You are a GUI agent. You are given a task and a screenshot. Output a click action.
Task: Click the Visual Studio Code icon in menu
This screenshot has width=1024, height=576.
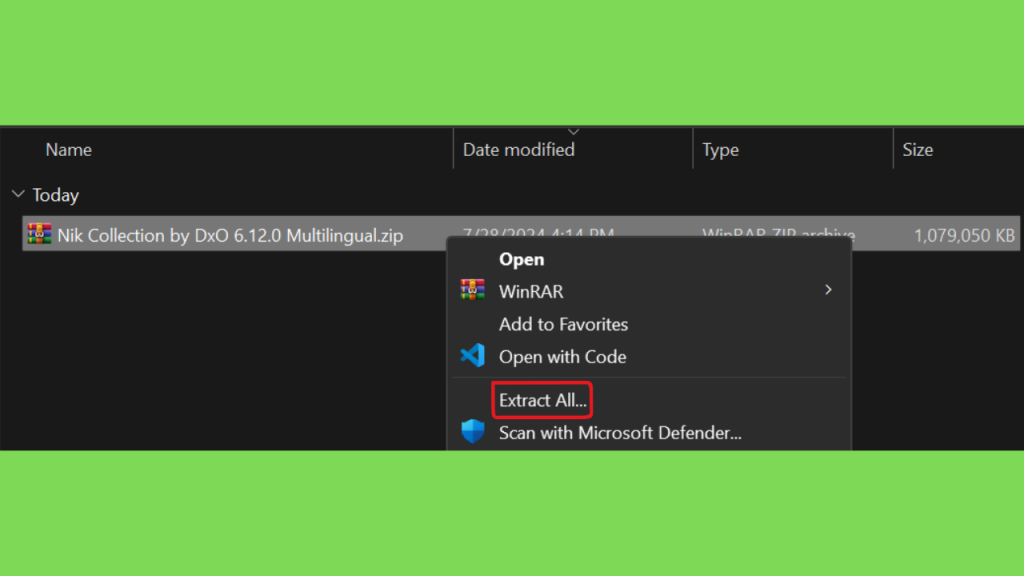pyautogui.click(x=472, y=355)
